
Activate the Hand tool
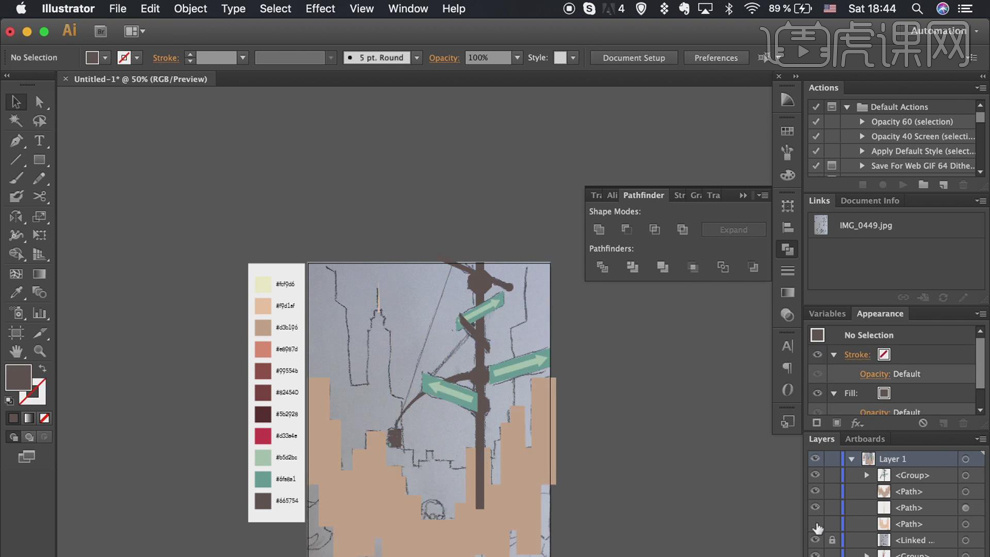16,351
